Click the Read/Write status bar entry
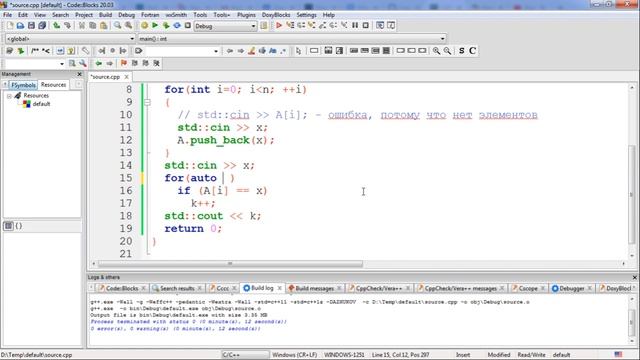 click(x=531, y=355)
